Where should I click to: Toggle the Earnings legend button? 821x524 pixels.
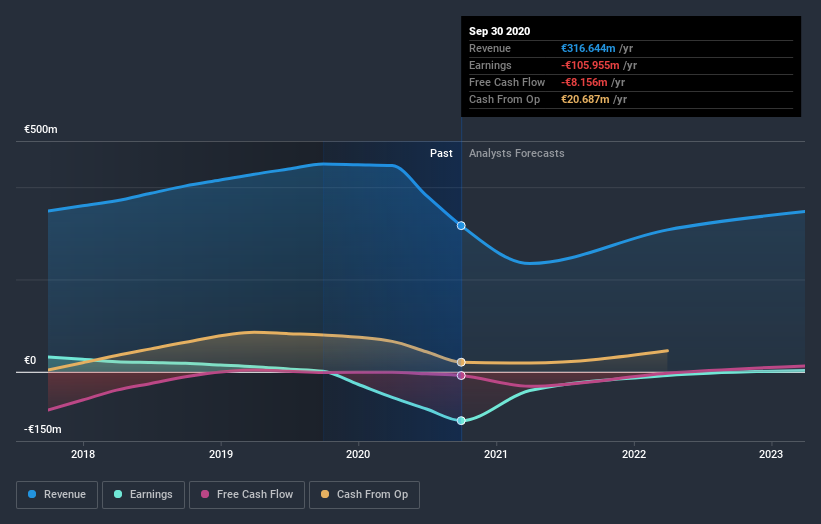tap(143, 495)
